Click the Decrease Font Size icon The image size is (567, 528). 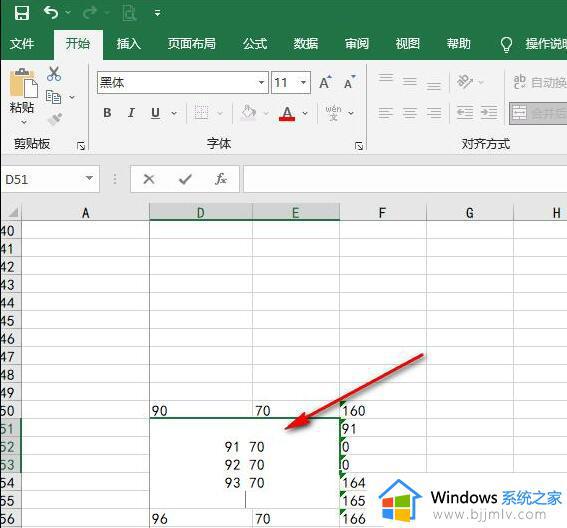click(x=349, y=82)
